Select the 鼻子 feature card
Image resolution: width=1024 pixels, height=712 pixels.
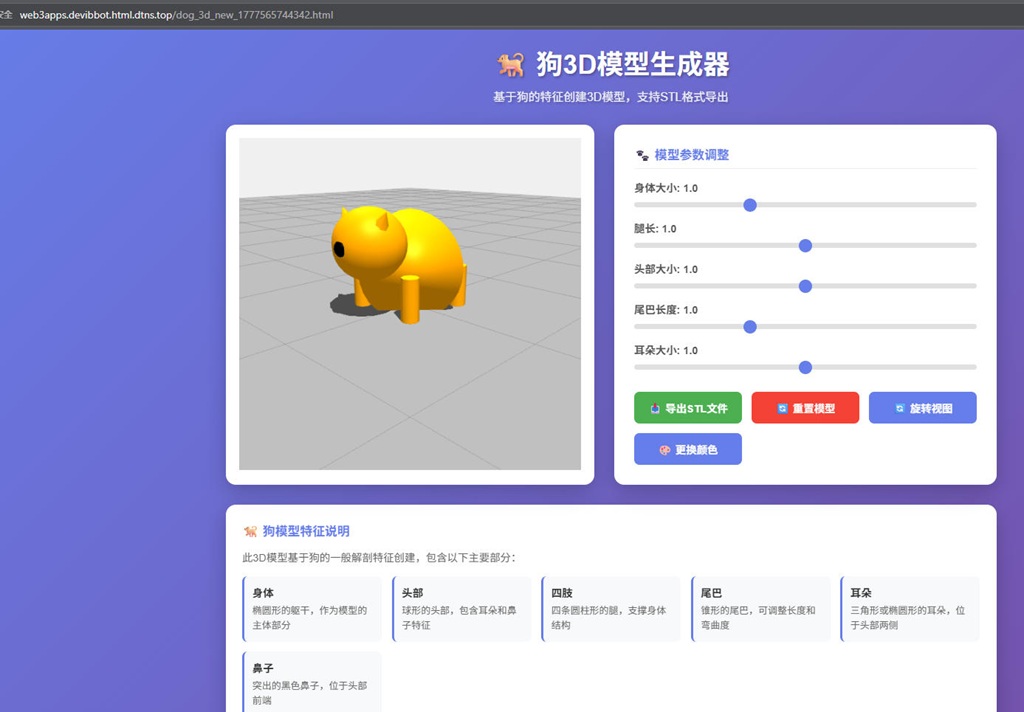pos(312,681)
